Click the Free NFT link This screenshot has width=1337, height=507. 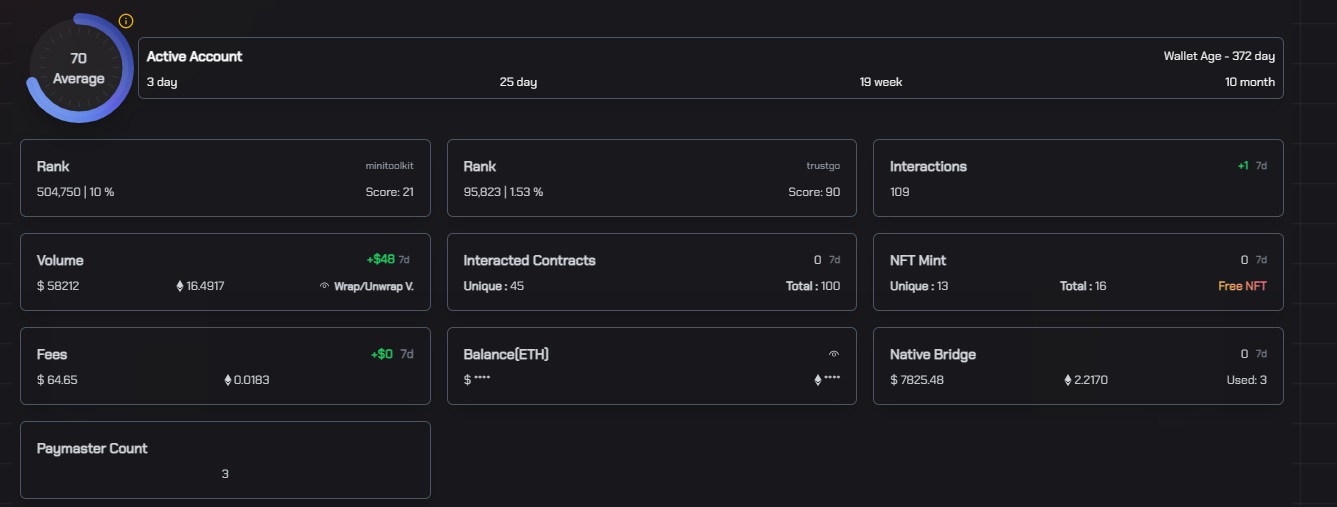click(1242, 286)
